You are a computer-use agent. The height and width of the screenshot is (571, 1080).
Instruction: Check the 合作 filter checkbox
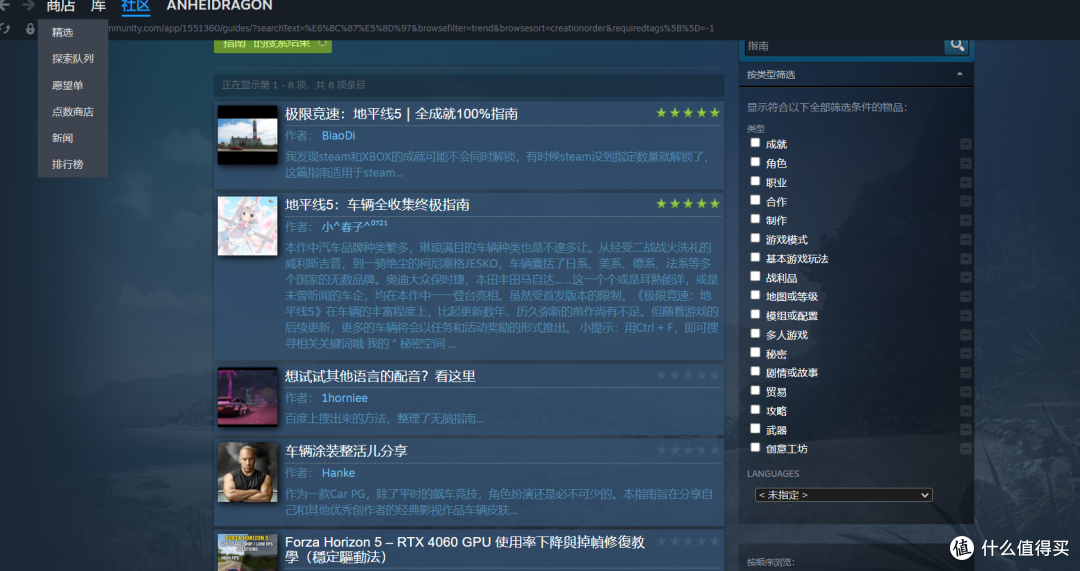click(755, 200)
